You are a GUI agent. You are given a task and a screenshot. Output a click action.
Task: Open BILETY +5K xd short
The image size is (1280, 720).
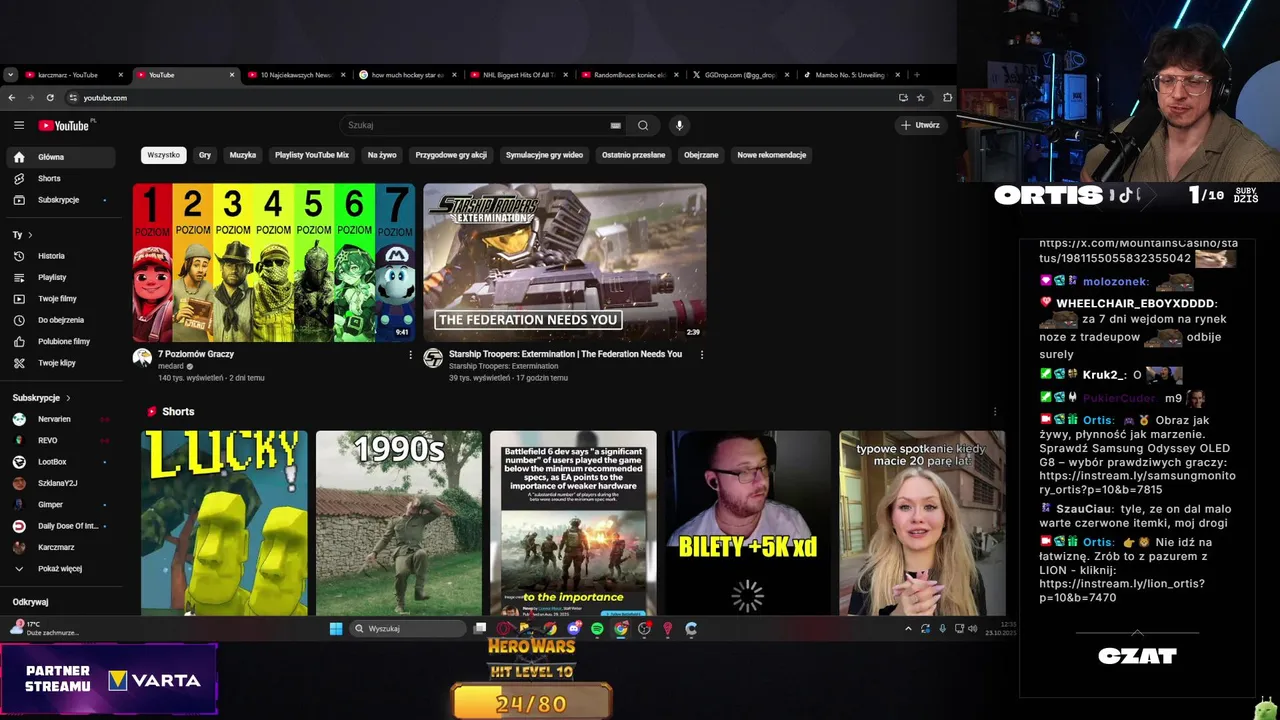pos(748,523)
